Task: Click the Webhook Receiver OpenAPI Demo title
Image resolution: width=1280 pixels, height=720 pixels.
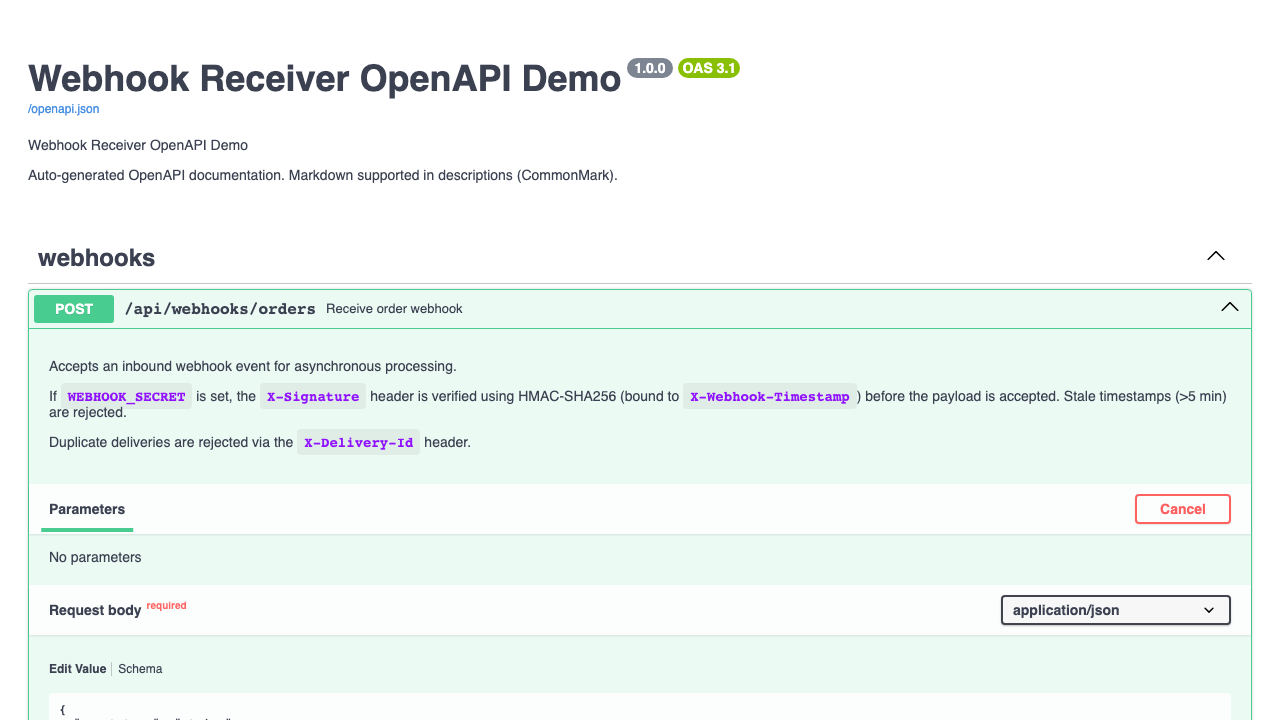Action: click(325, 78)
